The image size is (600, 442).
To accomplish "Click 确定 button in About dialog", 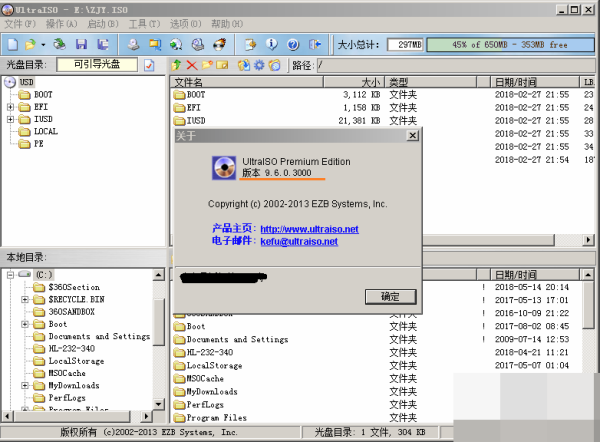I will [x=390, y=297].
